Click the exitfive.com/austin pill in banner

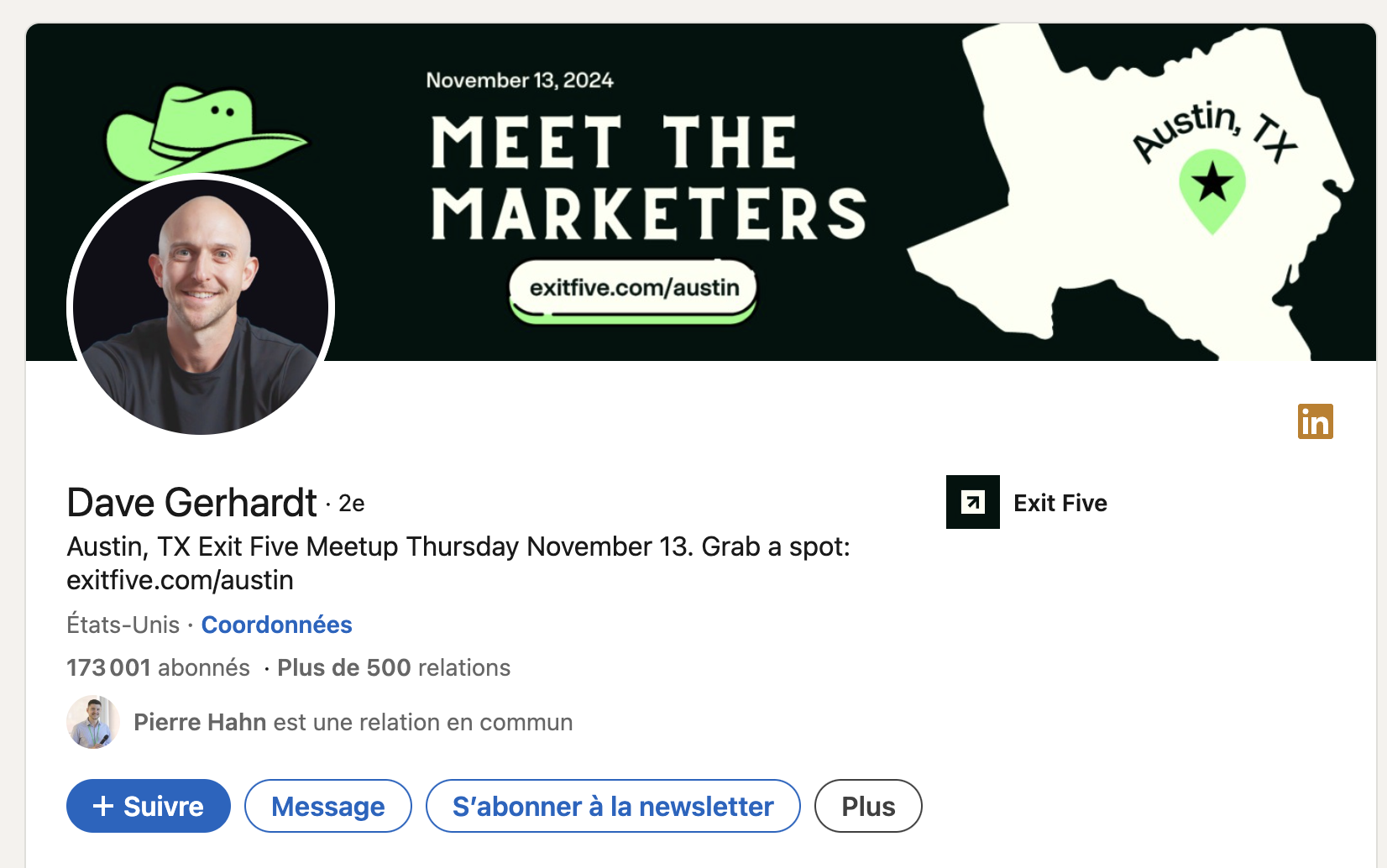tap(634, 288)
